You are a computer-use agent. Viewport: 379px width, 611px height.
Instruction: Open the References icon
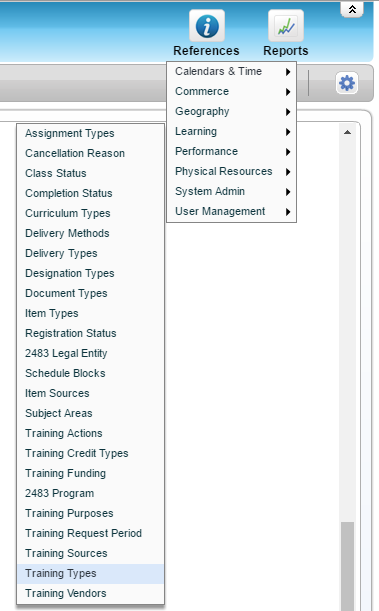coord(207,26)
